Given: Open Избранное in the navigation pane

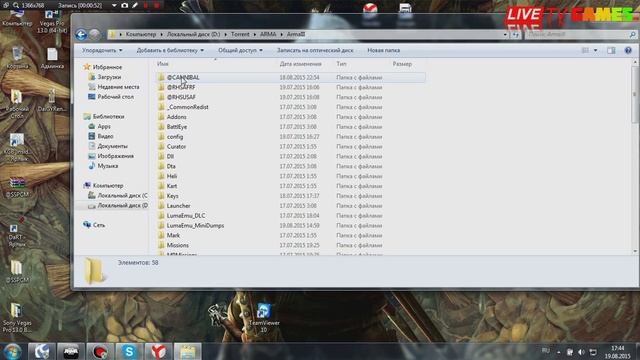Looking at the screenshot, I should pos(107,67).
